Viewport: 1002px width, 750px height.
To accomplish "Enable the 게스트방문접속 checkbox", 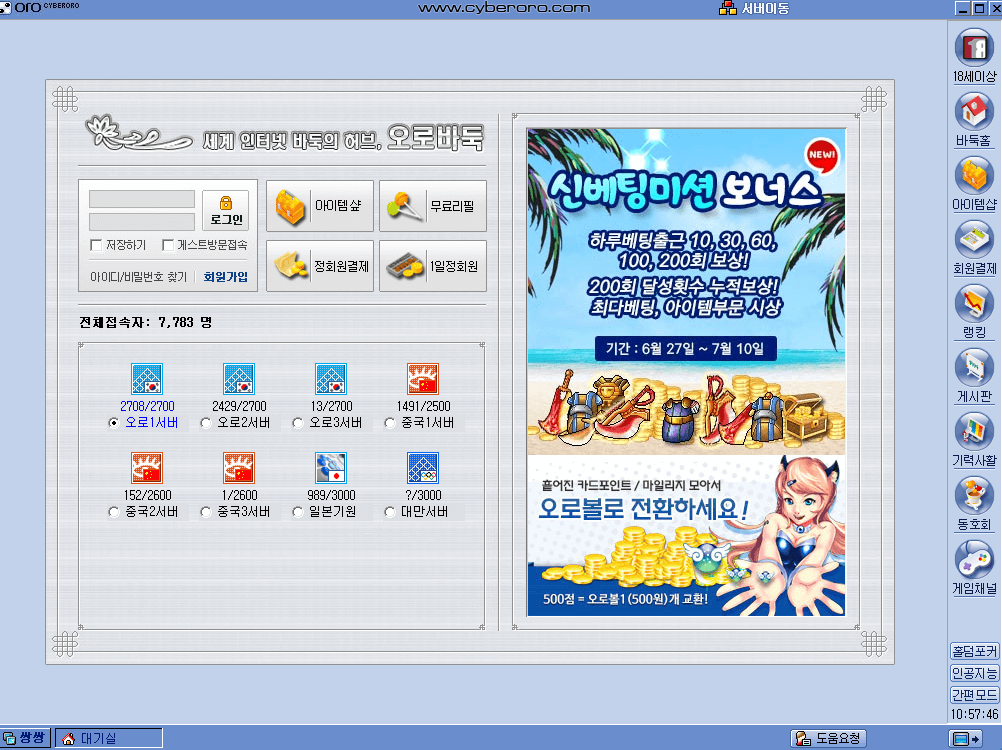I will coord(167,245).
